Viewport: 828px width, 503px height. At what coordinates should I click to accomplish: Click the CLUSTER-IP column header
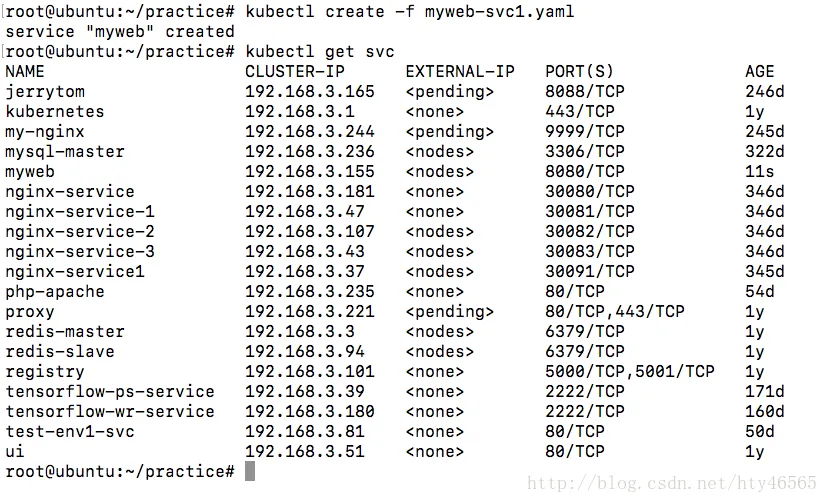pyautogui.click(x=295, y=71)
